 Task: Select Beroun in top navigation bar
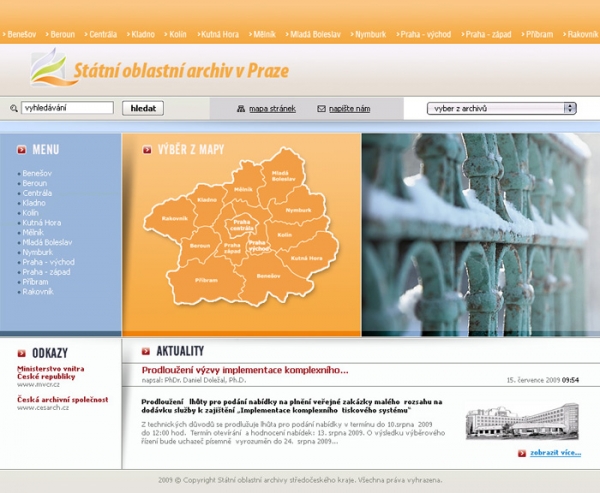[62, 34]
